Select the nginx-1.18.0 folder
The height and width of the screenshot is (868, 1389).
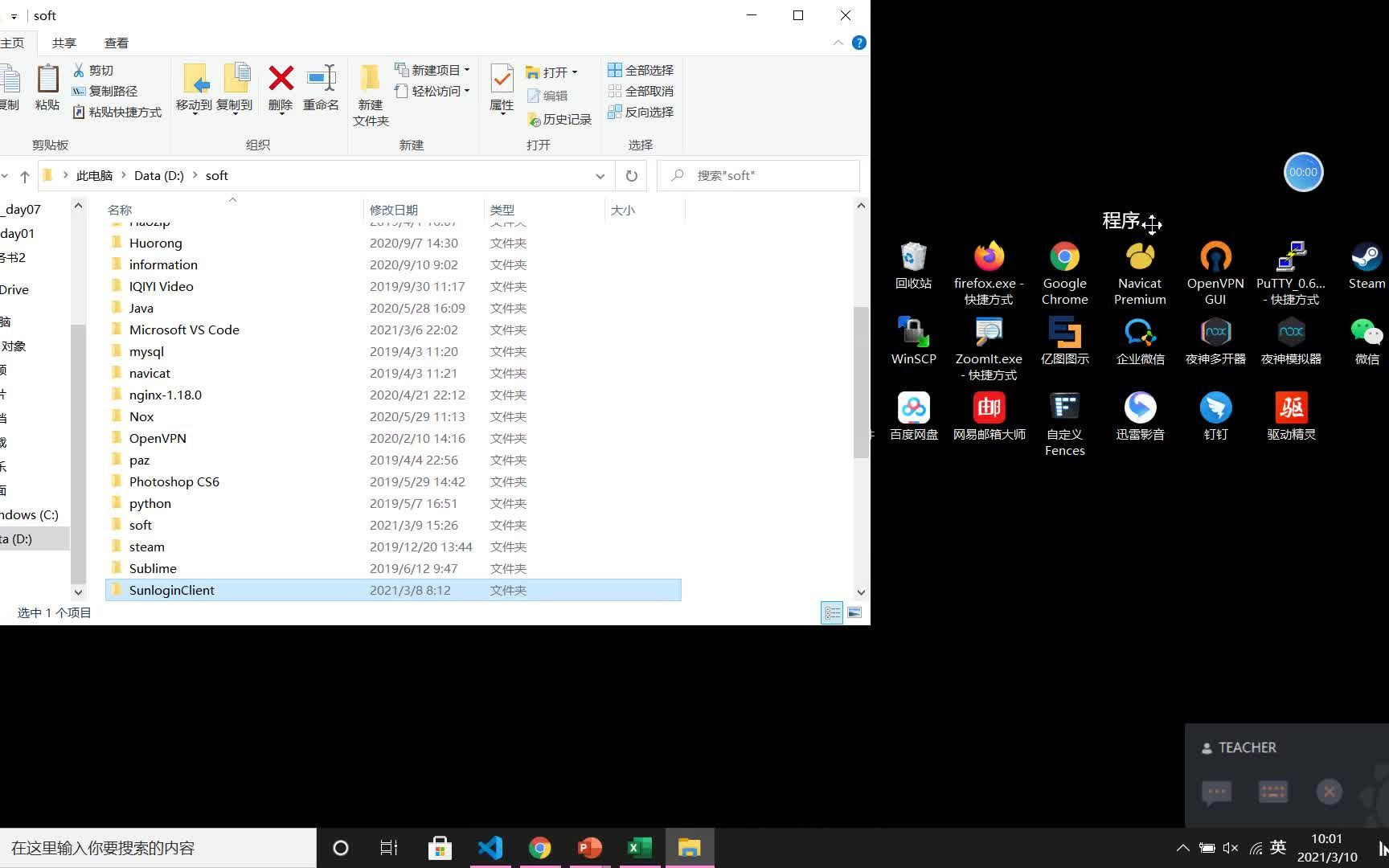393,395
